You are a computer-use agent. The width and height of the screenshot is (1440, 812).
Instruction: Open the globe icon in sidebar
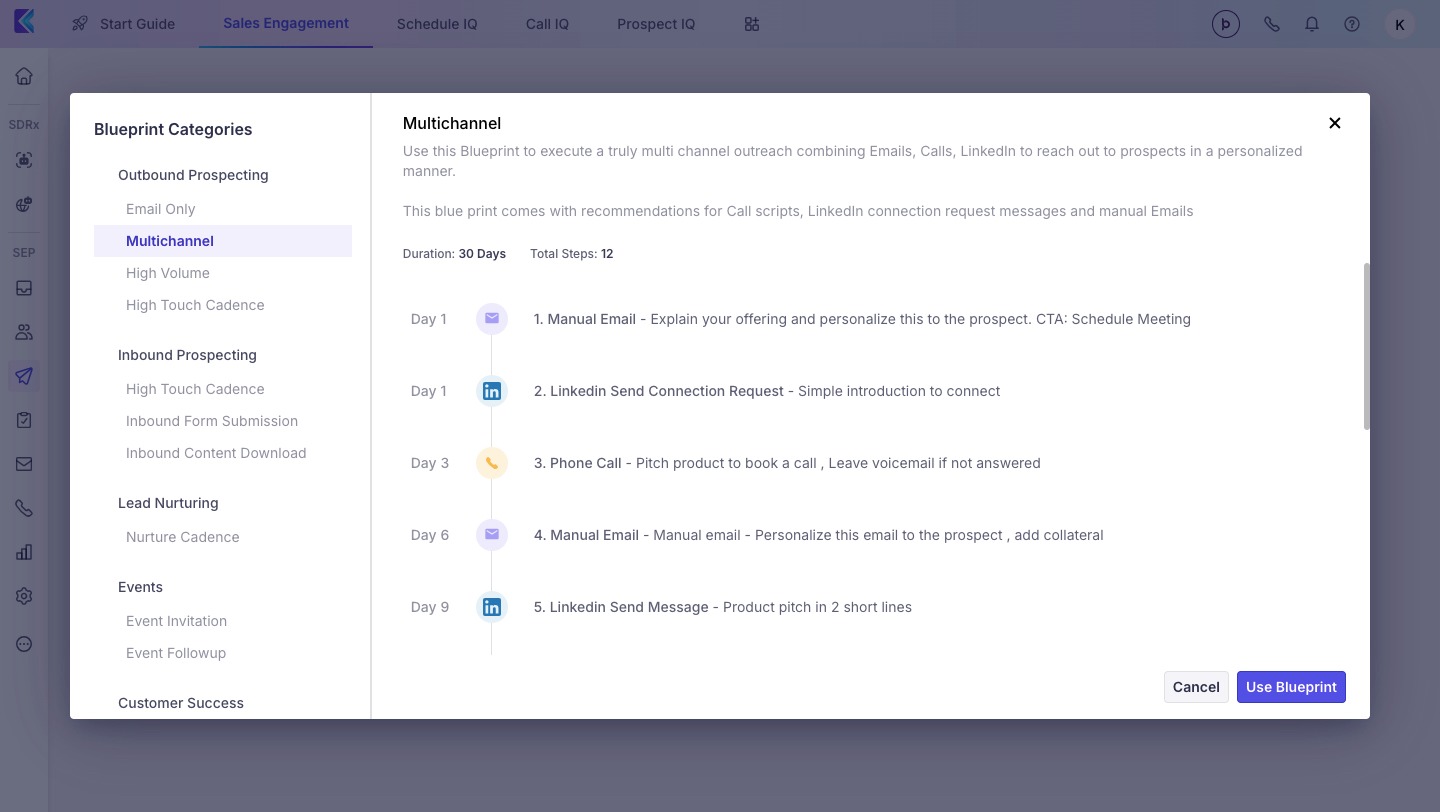pyautogui.click(x=24, y=204)
